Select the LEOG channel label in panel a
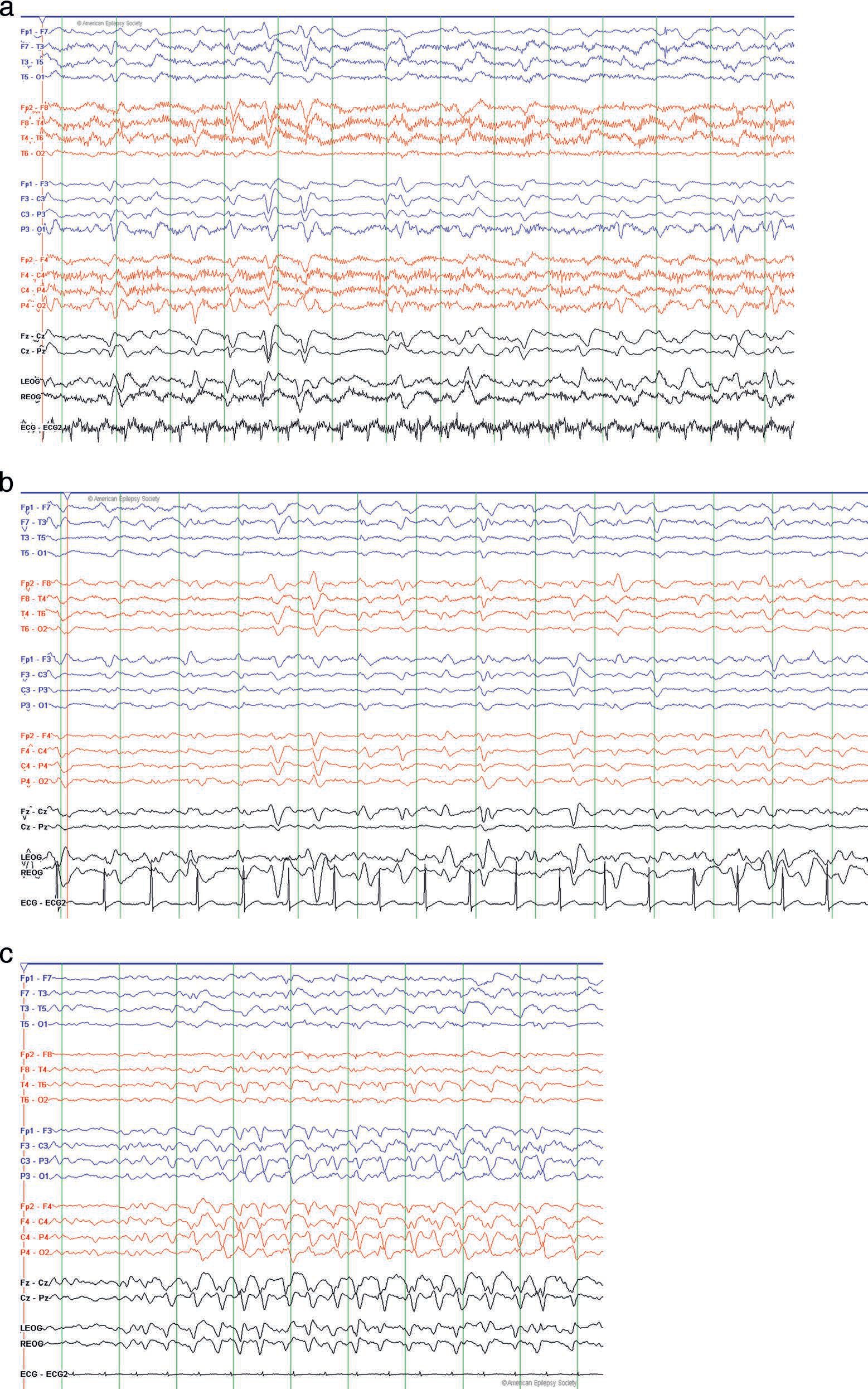This screenshot has width=868, height=1389. tap(30, 381)
